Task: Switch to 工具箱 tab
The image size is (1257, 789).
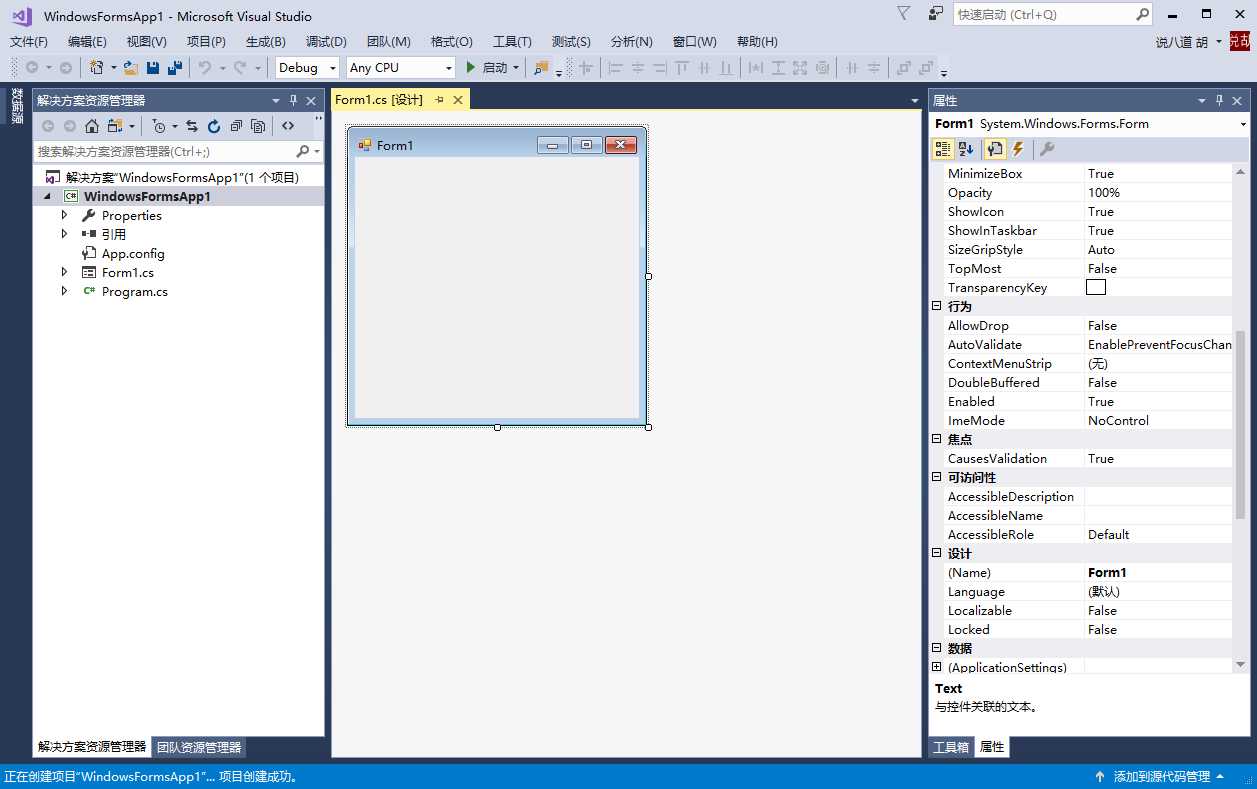Action: 950,747
